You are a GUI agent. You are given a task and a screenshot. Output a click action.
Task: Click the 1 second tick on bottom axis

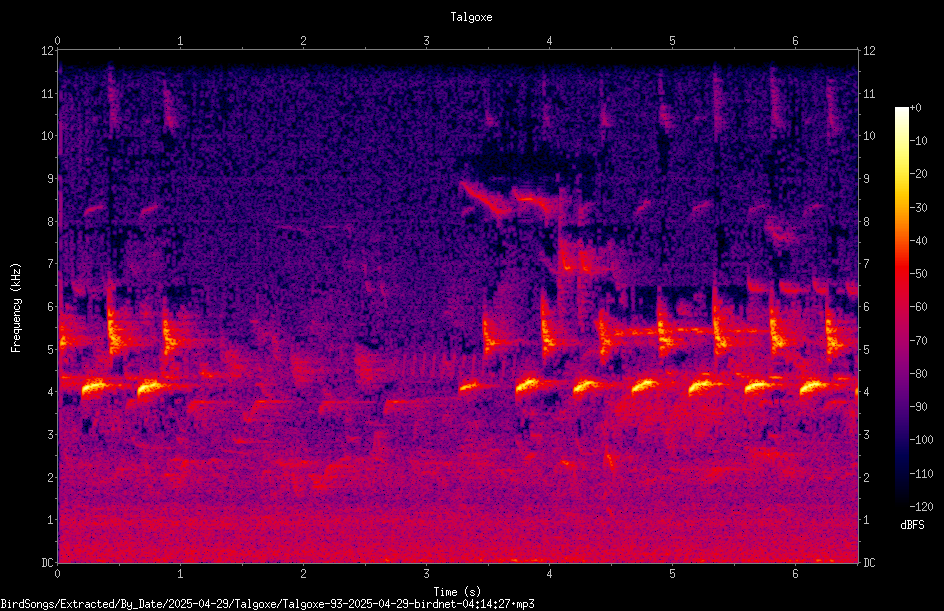tap(180, 574)
